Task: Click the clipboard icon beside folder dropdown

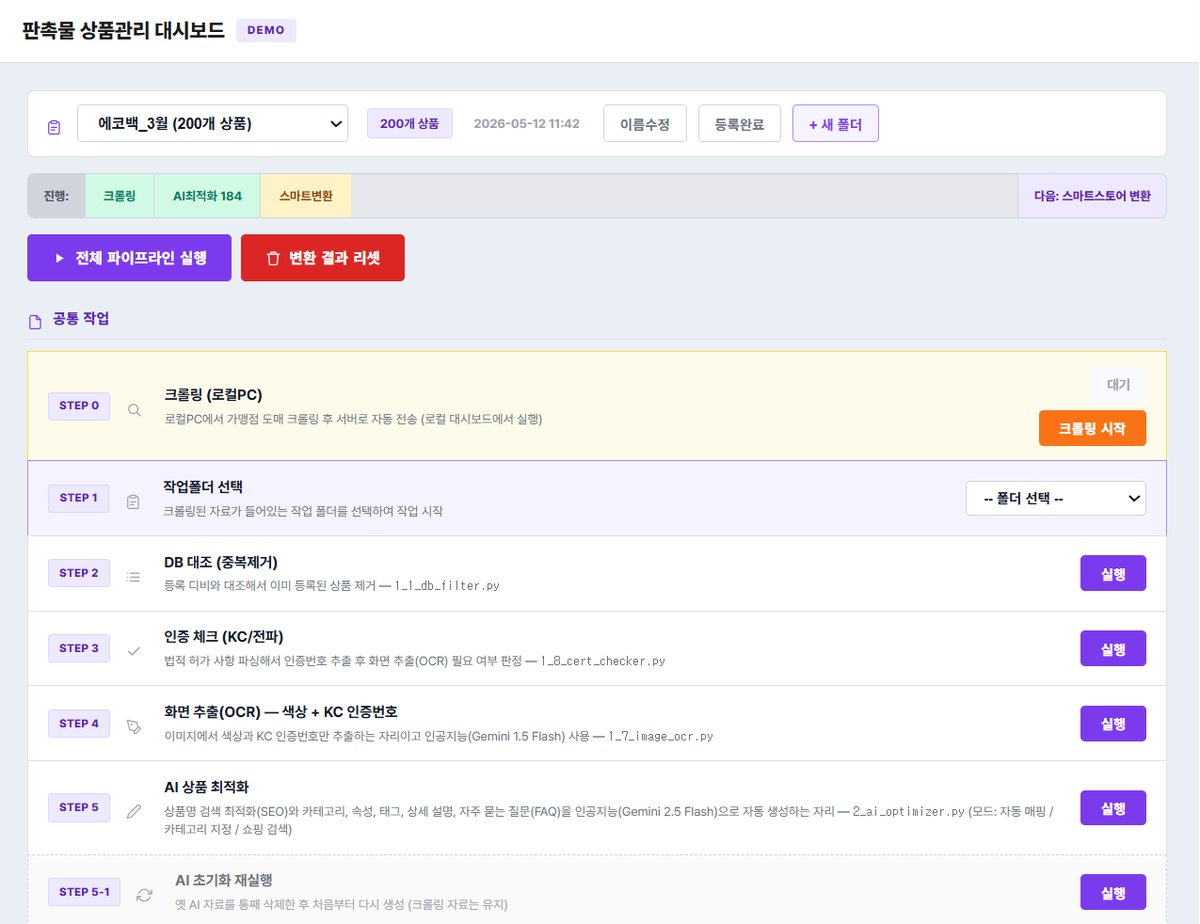Action: tap(54, 128)
